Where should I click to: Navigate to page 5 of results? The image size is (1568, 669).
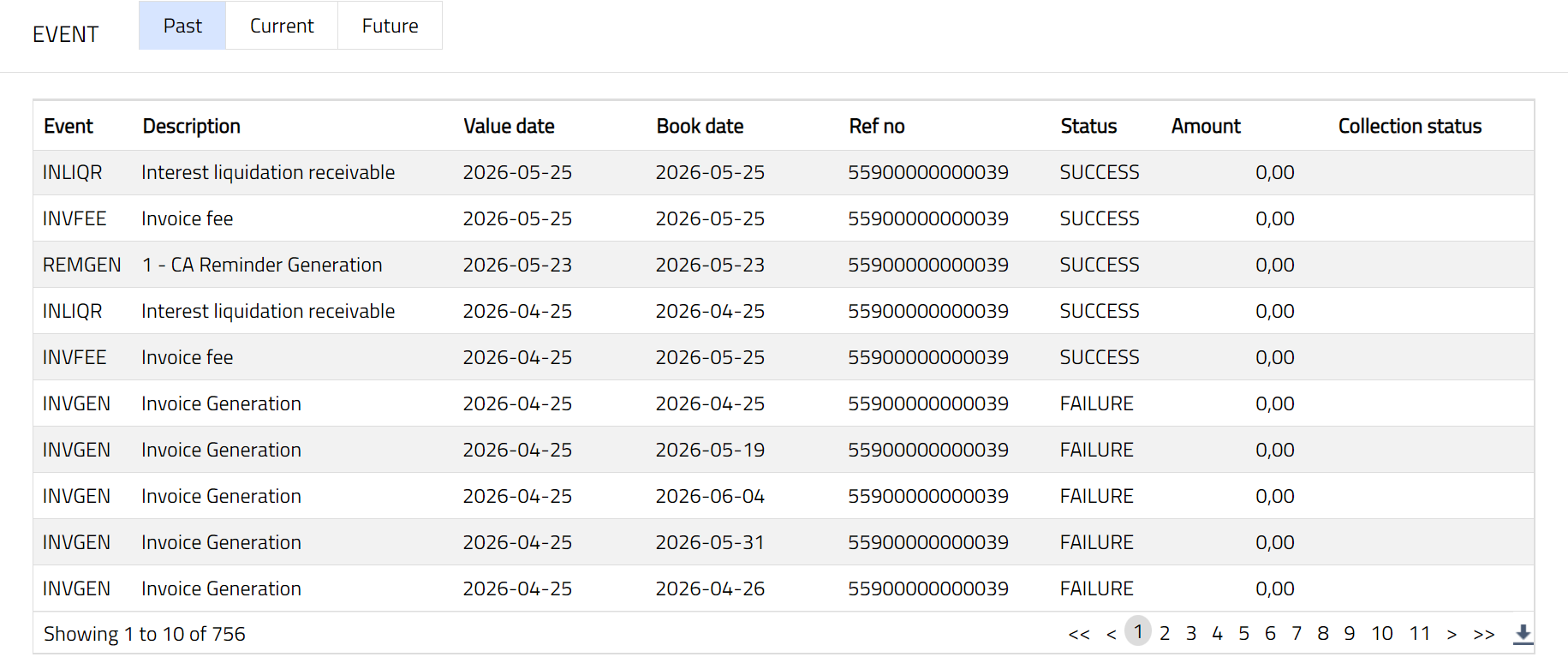coord(1243,633)
